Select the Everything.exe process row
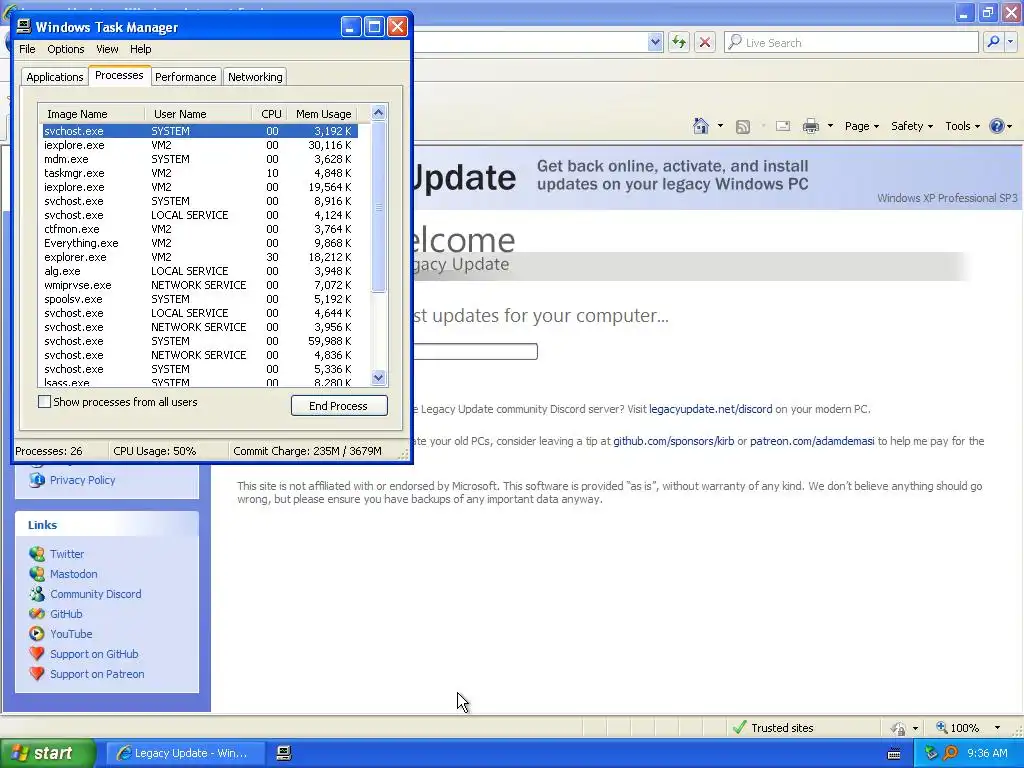The height and width of the screenshot is (768, 1024). (200, 243)
